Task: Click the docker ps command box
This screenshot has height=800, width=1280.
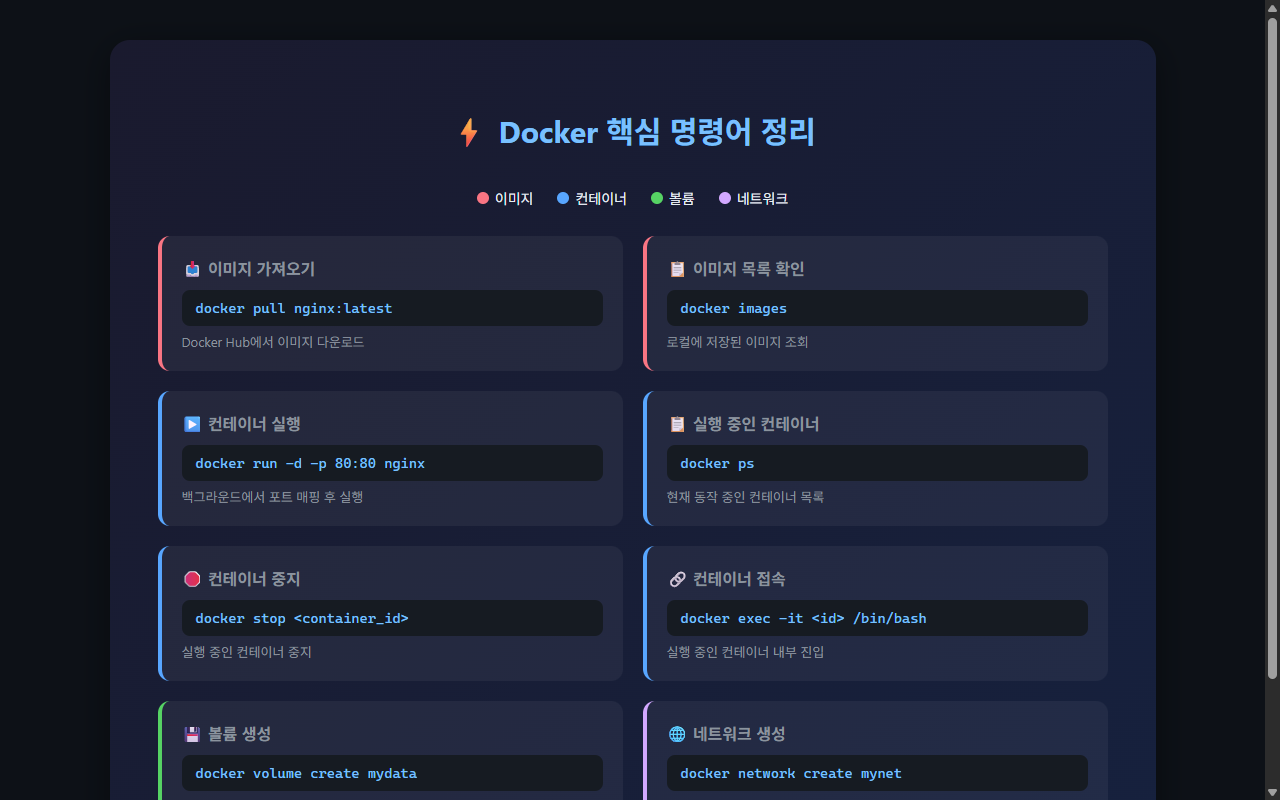Action: pos(877,463)
